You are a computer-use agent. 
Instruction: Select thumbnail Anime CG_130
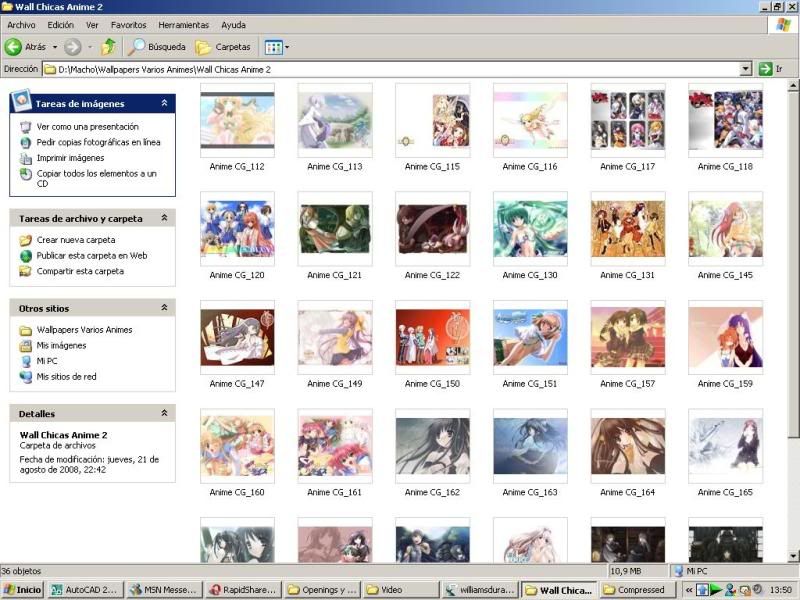[530, 229]
